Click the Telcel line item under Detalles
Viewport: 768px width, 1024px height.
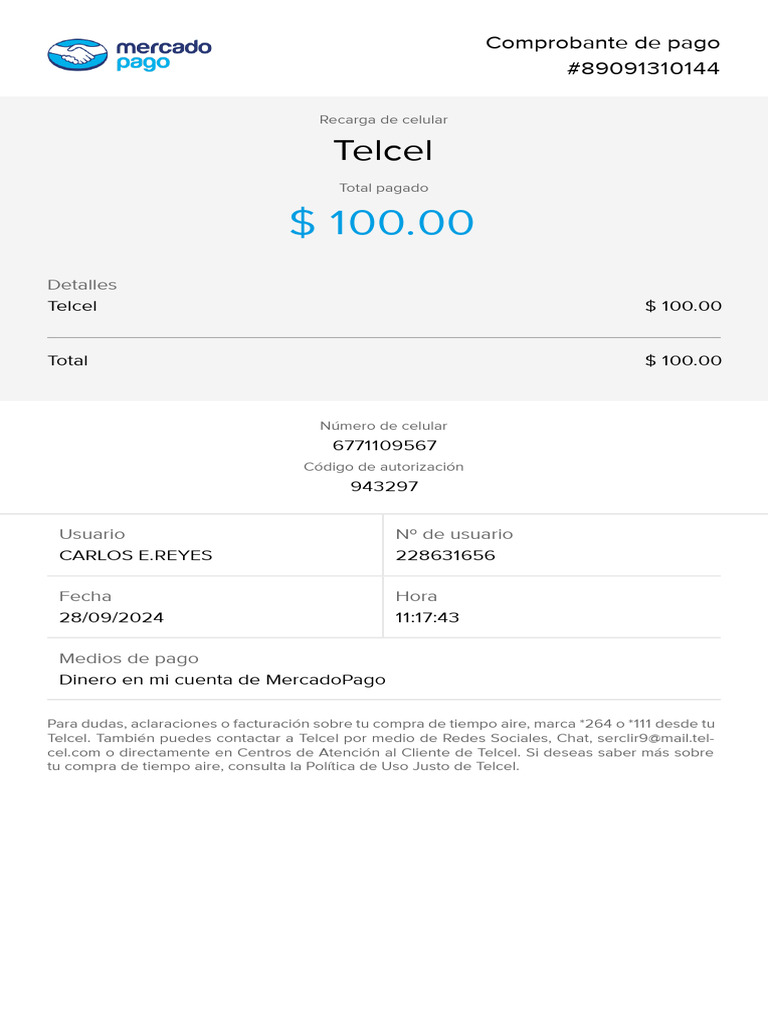tap(72, 306)
